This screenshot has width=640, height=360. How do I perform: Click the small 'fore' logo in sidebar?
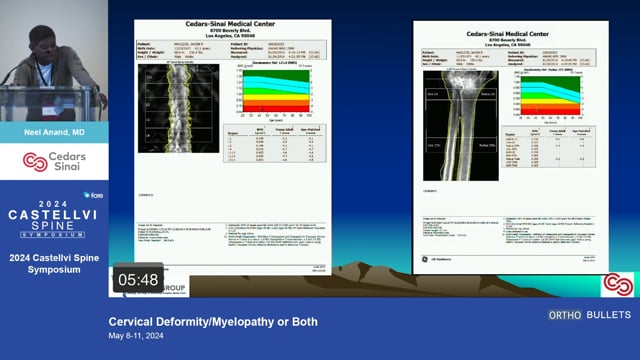[93, 196]
